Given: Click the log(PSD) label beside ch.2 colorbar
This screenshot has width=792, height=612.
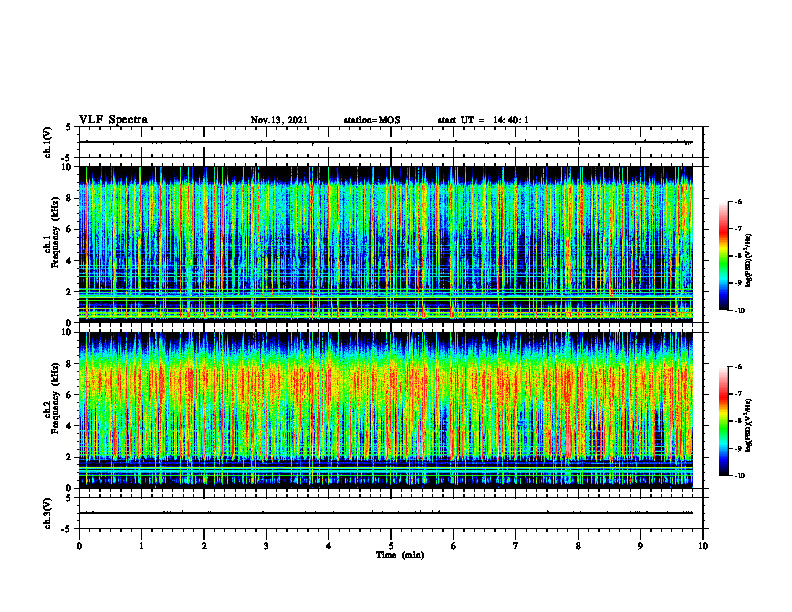Looking at the screenshot, I should 749,426.
